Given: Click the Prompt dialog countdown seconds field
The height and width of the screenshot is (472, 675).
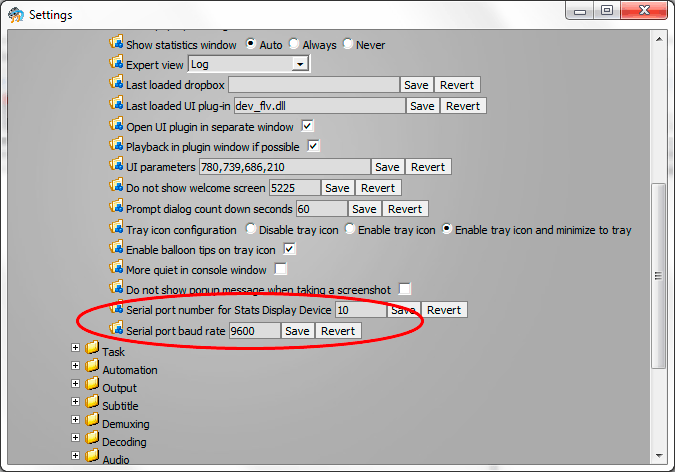Looking at the screenshot, I should tap(320, 209).
